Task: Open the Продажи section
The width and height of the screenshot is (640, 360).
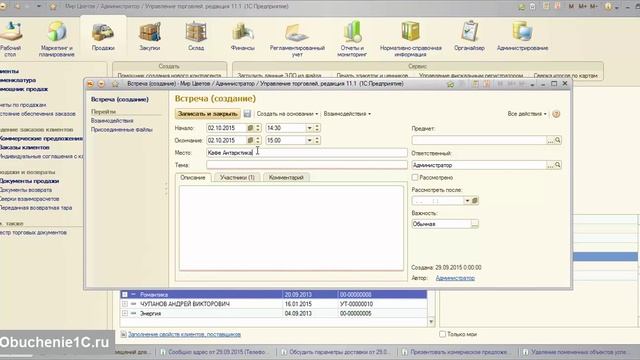Action: pos(103,37)
